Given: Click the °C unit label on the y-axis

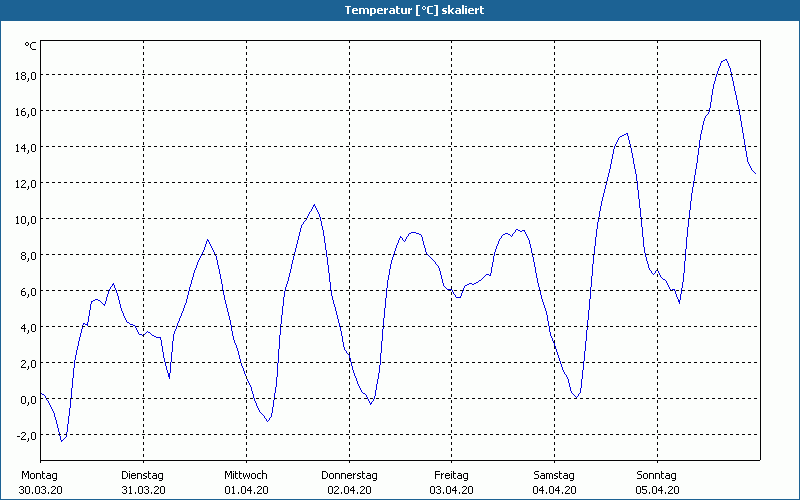Looking at the screenshot, I should click(x=30, y=46).
